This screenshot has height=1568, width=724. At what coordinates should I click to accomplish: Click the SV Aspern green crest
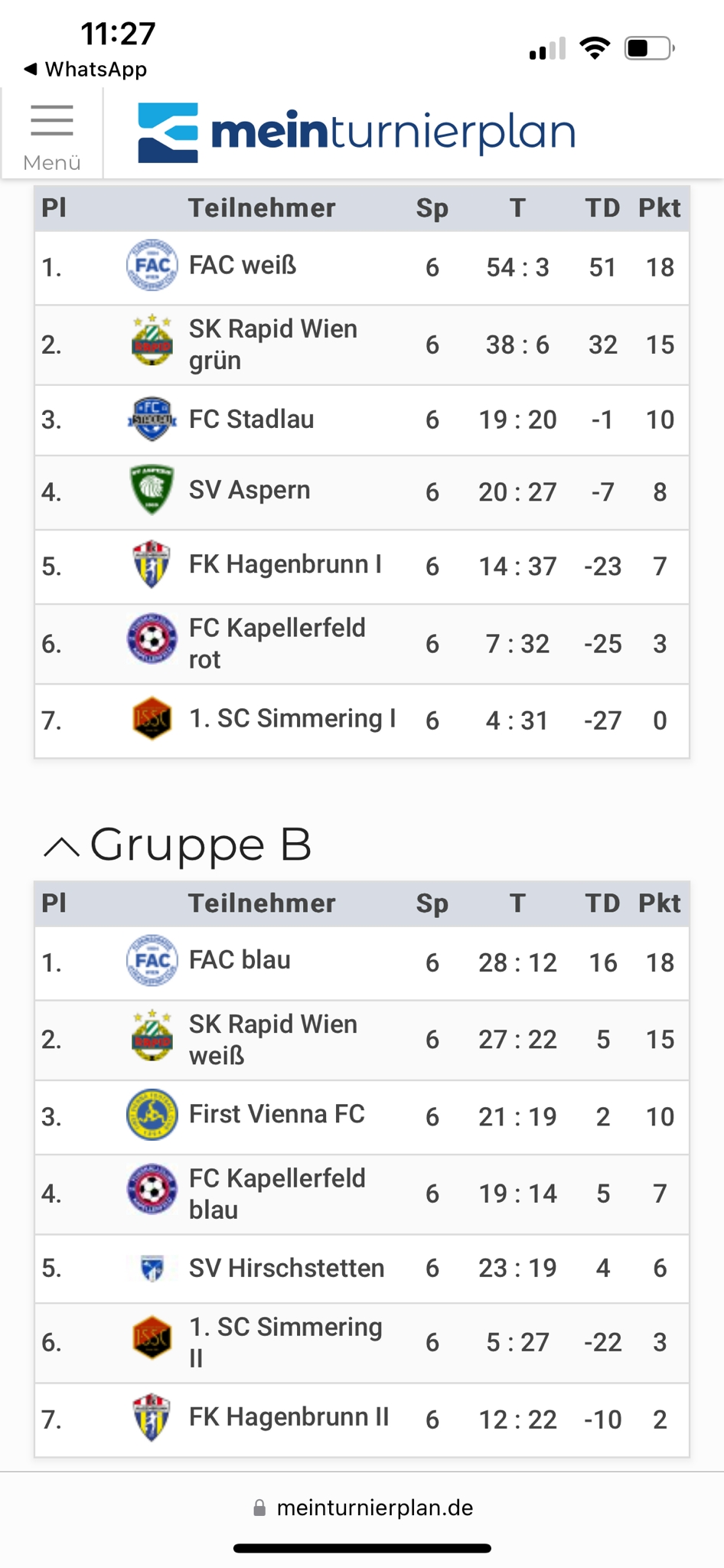pos(152,489)
